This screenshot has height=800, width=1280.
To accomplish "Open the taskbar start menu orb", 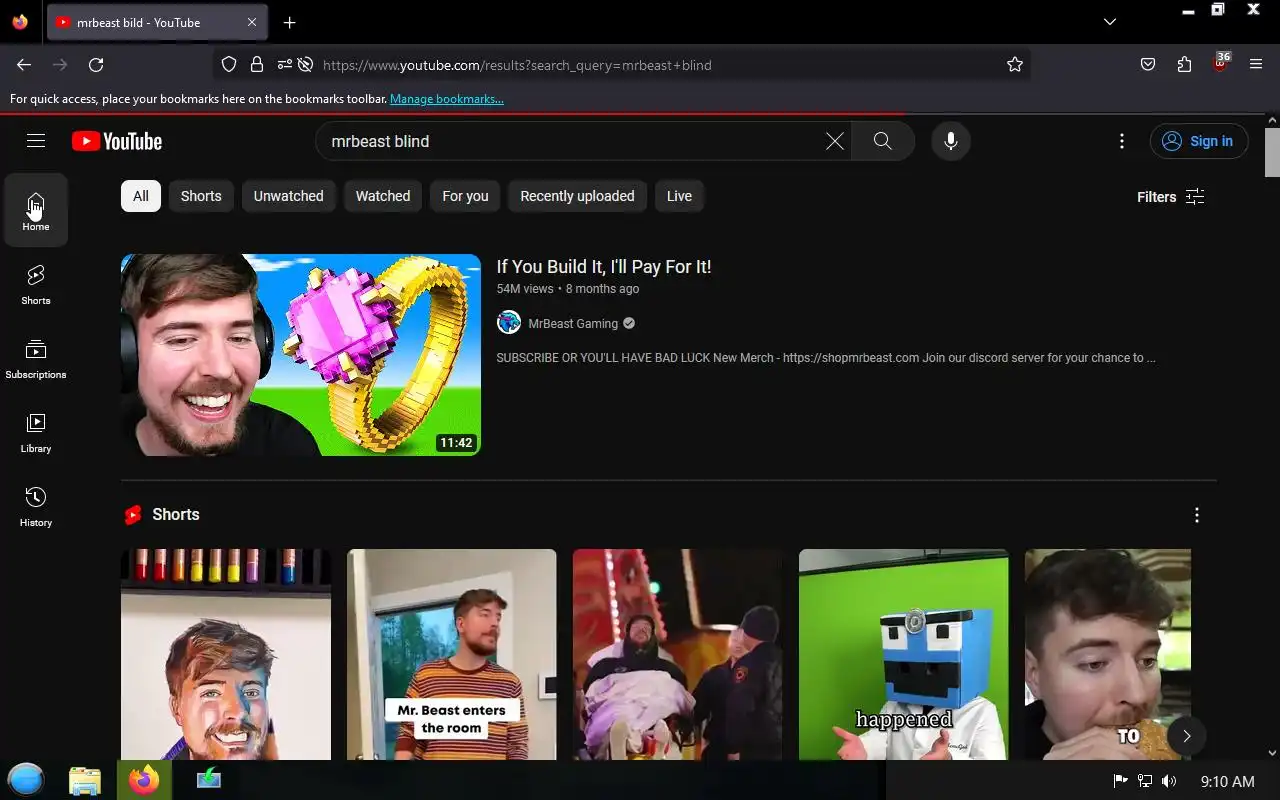I will coord(26,780).
